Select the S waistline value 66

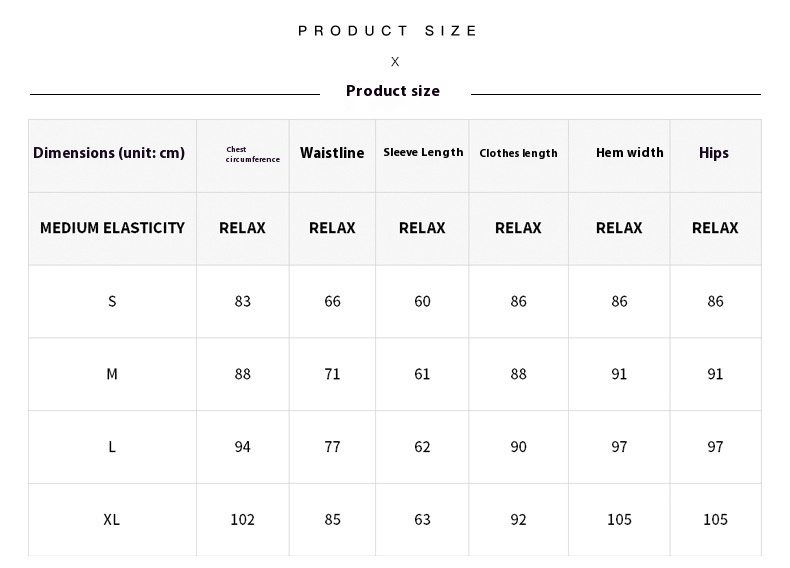[333, 301]
